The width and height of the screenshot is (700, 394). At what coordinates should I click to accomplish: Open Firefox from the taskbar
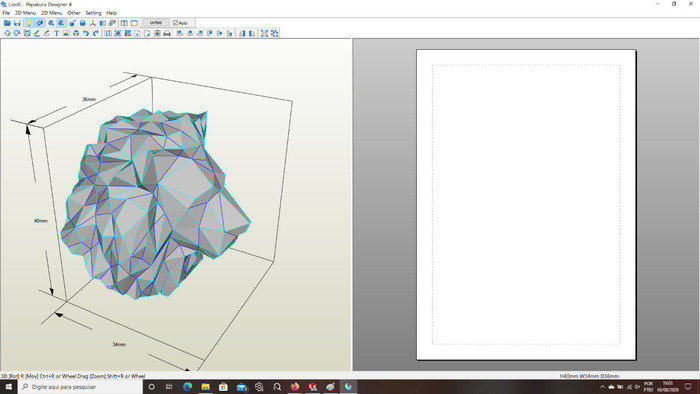tap(295, 387)
